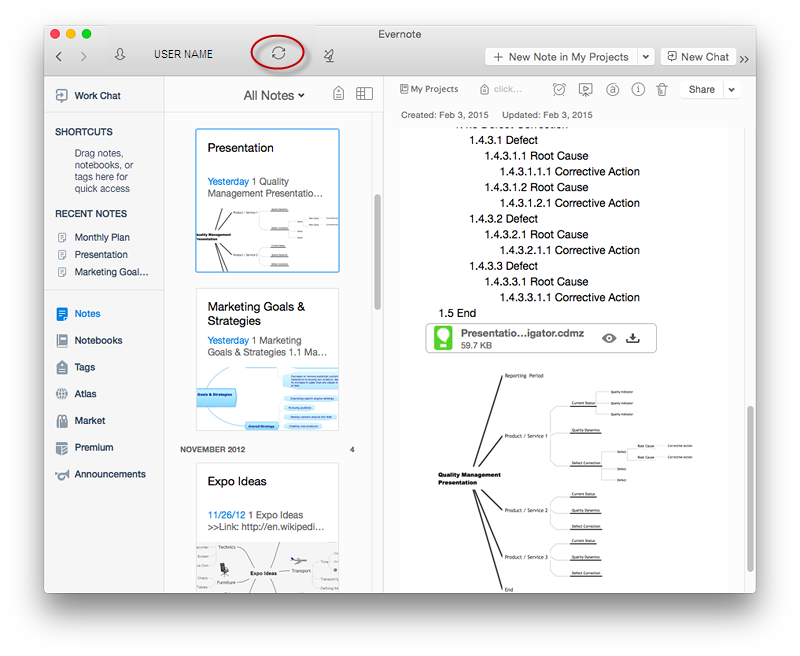Click the 'Updated: Feb 3, 2015' date
Viewport: 800px width, 656px height.
(547, 115)
